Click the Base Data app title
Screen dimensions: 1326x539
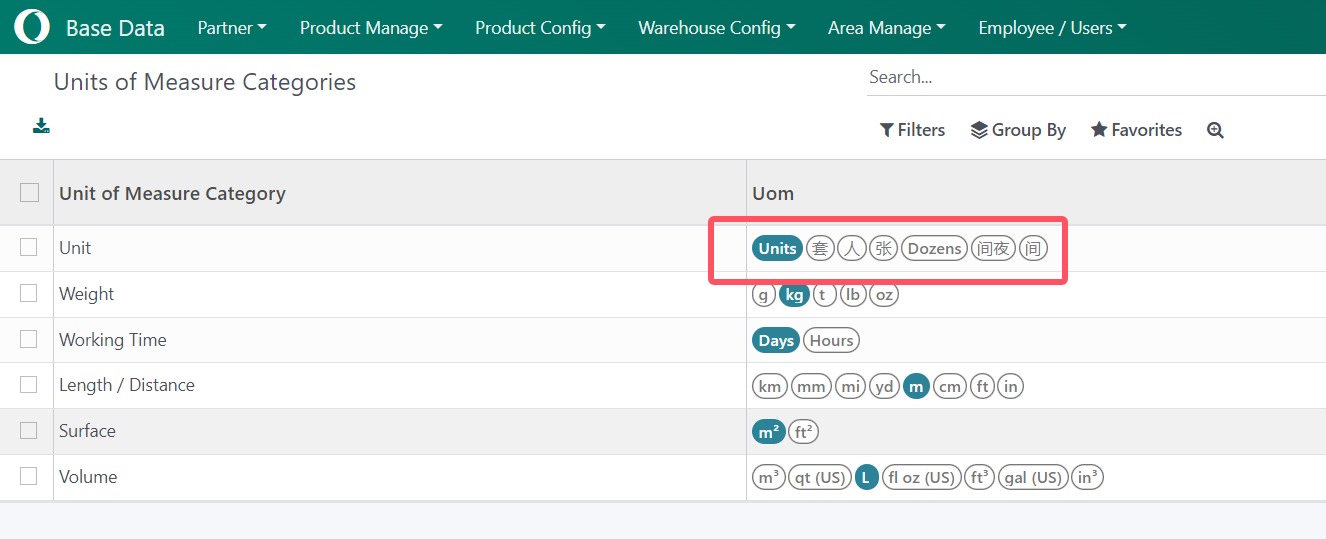(115, 28)
